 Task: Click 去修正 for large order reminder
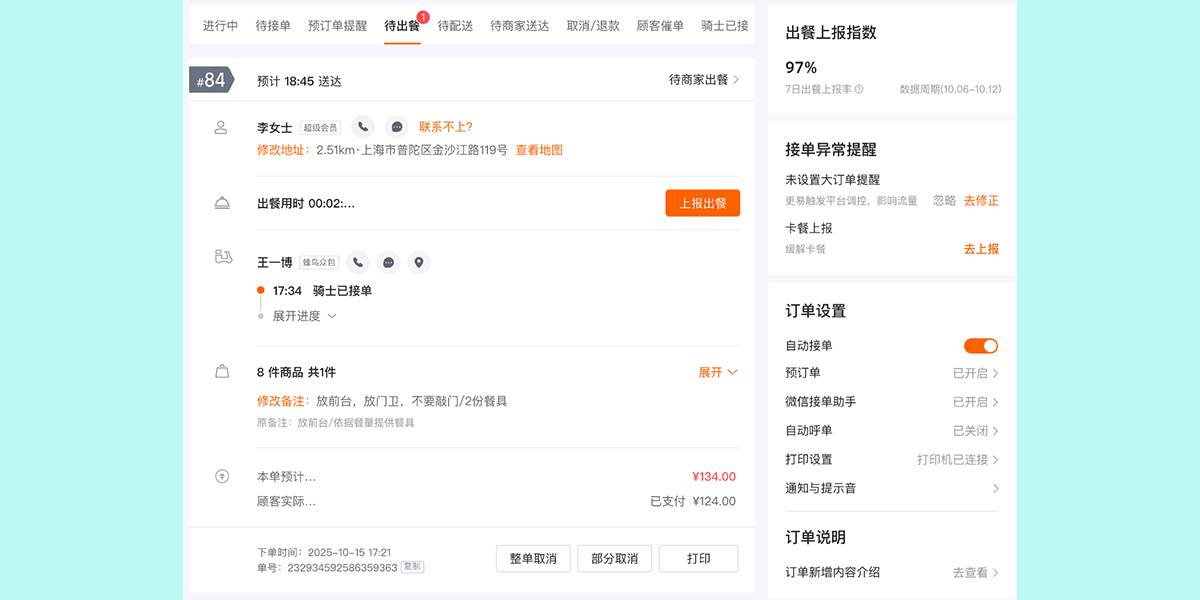click(980, 201)
